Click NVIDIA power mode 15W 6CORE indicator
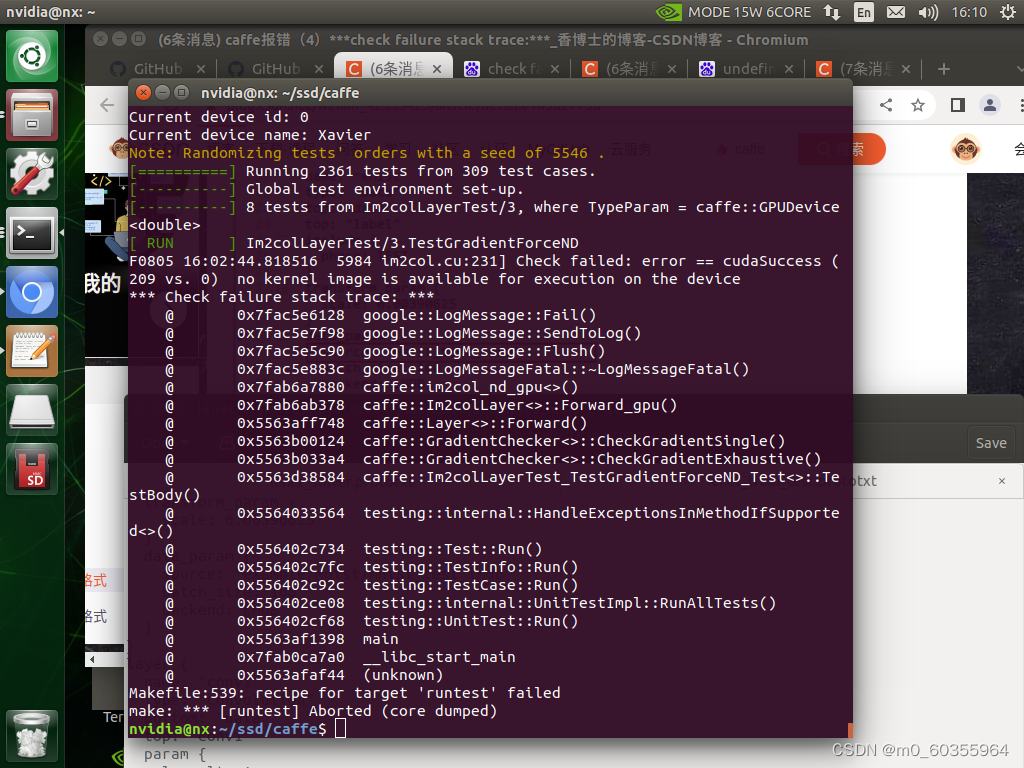Viewport: 1024px width, 768px height. [733, 12]
